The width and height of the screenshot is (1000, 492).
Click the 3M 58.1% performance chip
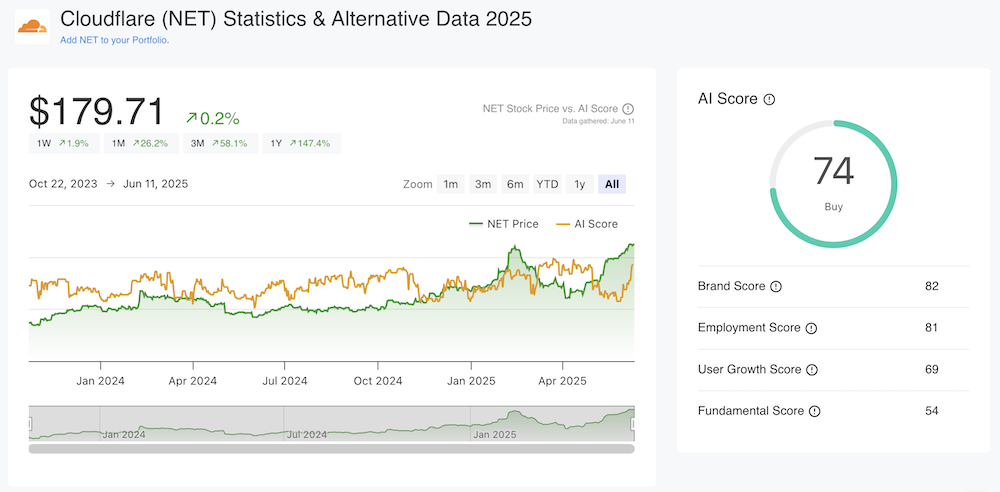pos(221,144)
